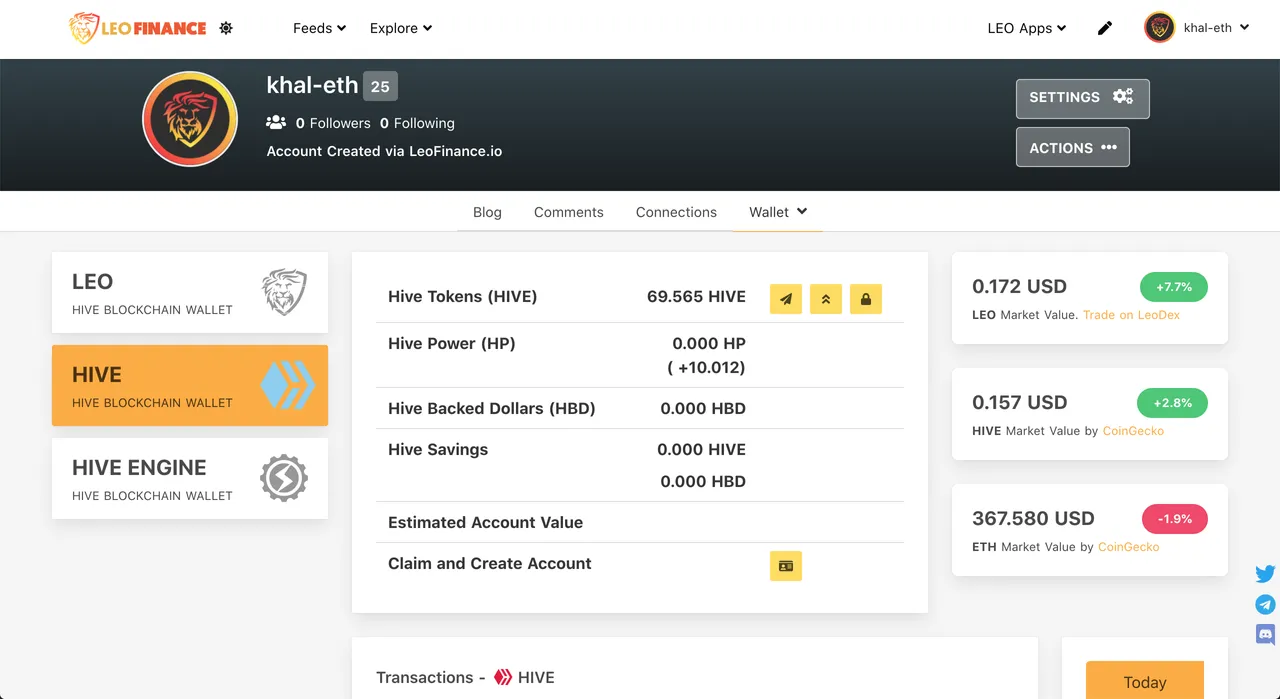
Task: Click the large profile lion avatar
Action: coord(190,119)
